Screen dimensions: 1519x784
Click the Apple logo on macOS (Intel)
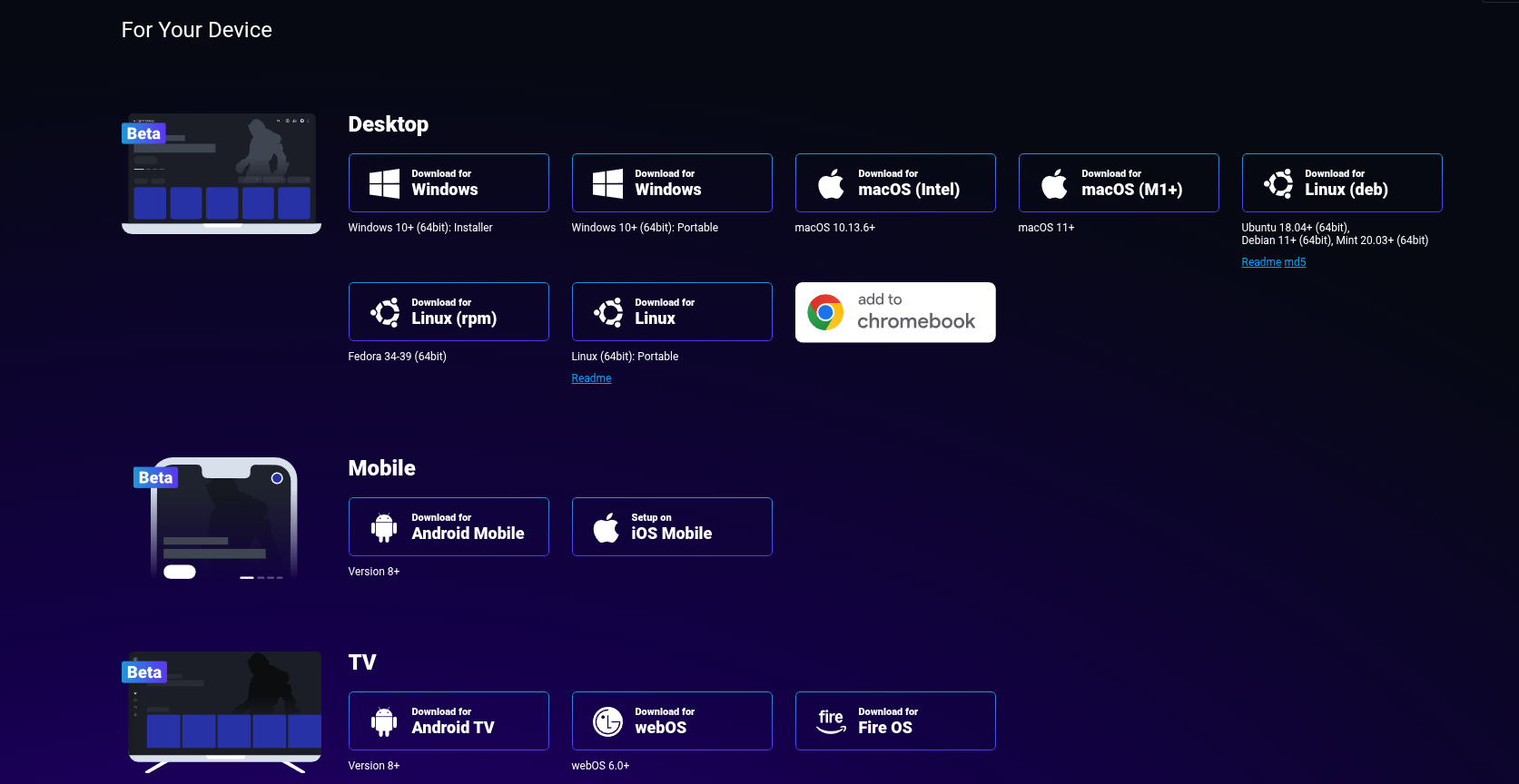[x=831, y=183]
